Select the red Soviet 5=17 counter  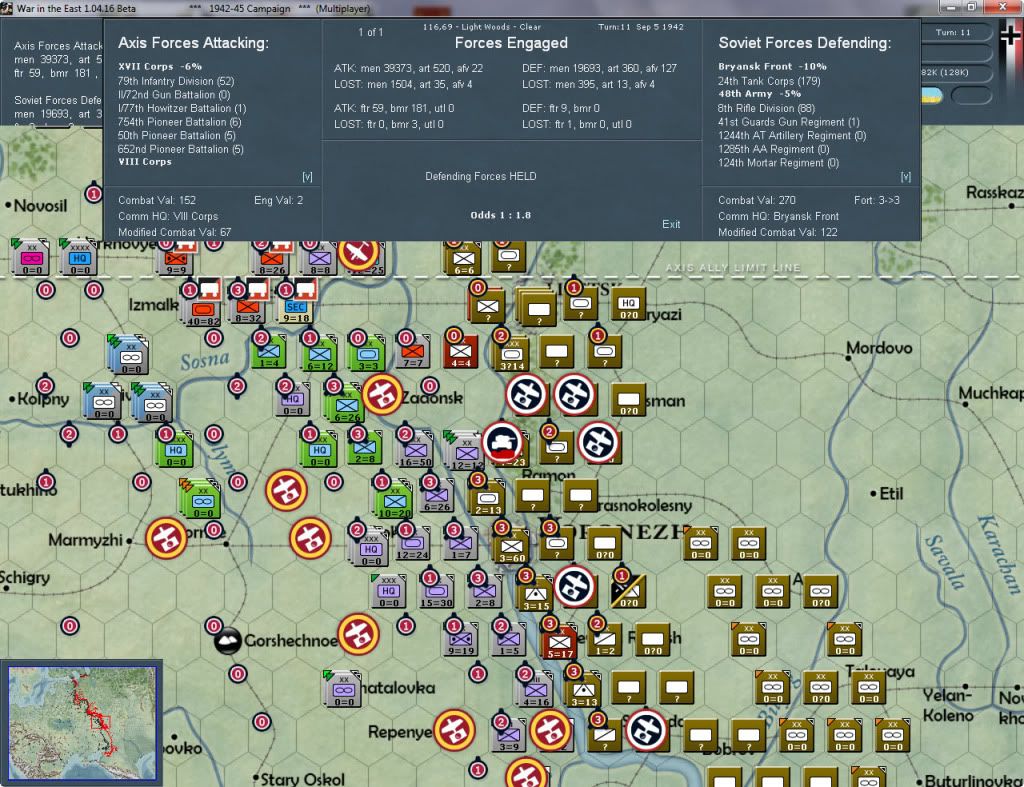[560, 643]
